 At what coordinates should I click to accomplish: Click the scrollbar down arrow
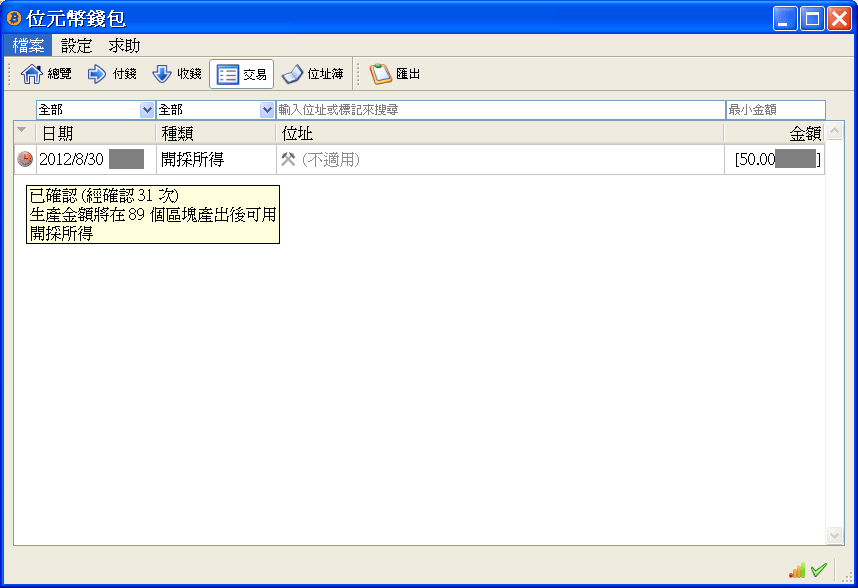tap(834, 535)
